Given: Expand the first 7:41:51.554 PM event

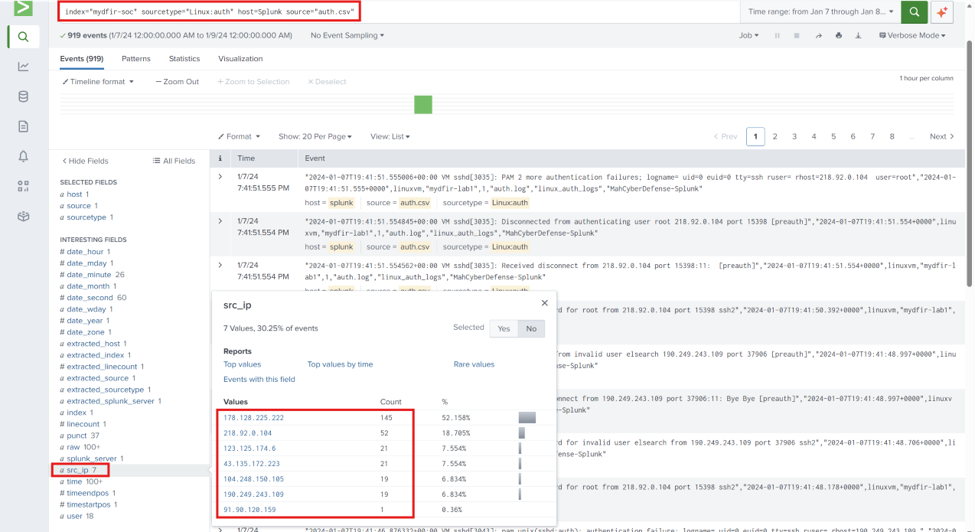Looking at the screenshot, I should pos(220,221).
